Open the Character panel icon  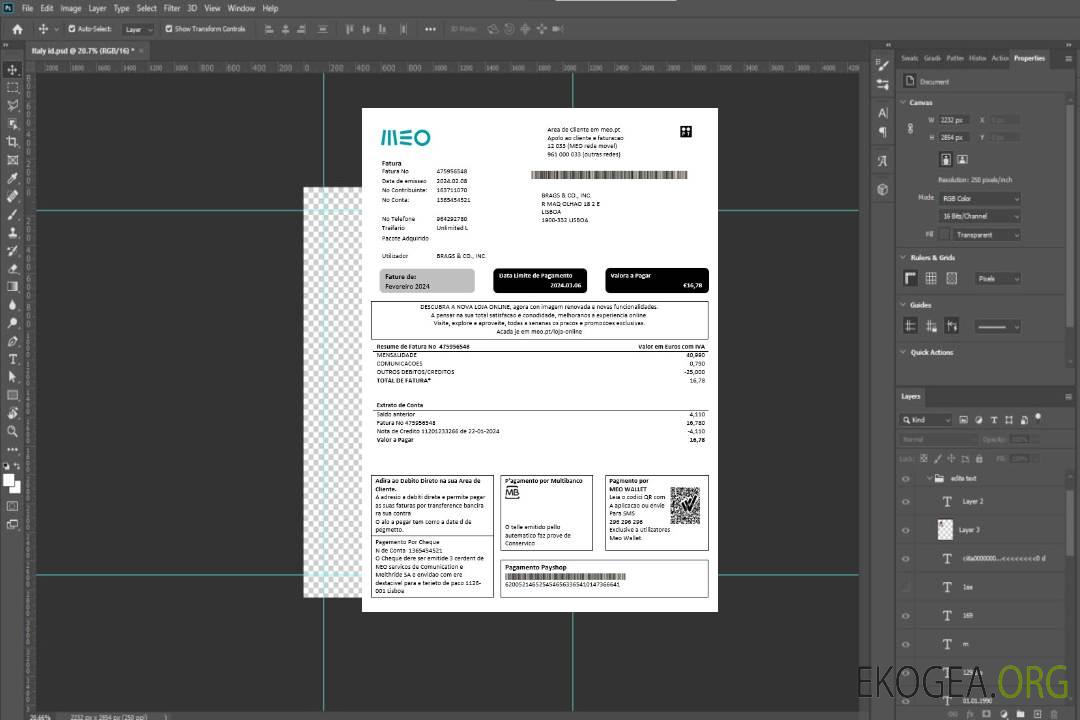(x=883, y=112)
